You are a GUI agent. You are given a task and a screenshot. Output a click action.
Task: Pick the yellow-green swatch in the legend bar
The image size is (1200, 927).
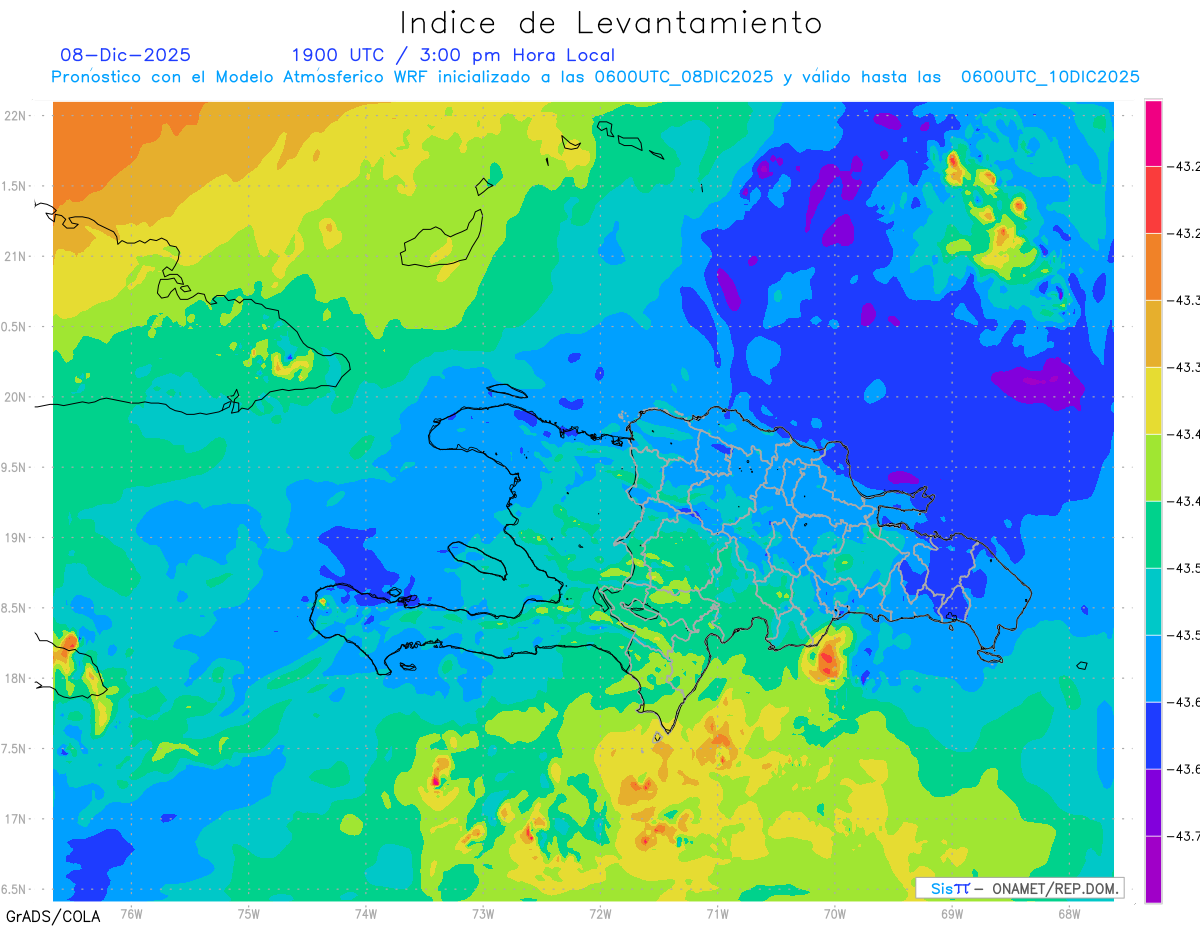point(1153,468)
